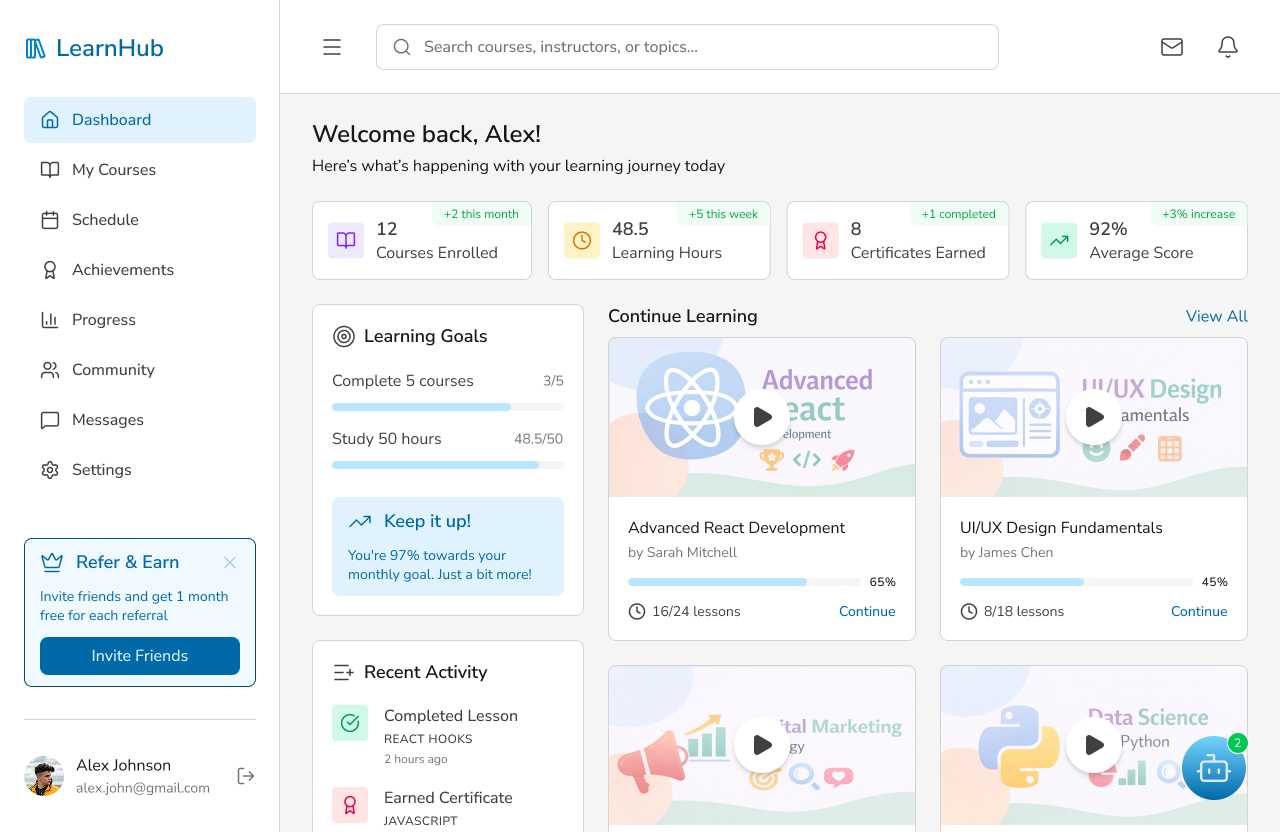Screen dimensions: 1280x832
Task: Open the Settings menu item
Action: [x=100, y=469]
